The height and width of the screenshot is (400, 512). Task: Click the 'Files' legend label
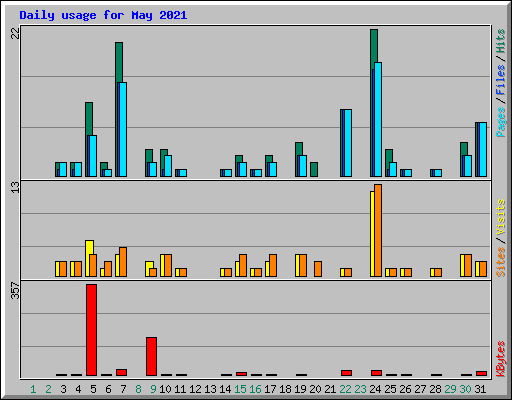[500, 80]
